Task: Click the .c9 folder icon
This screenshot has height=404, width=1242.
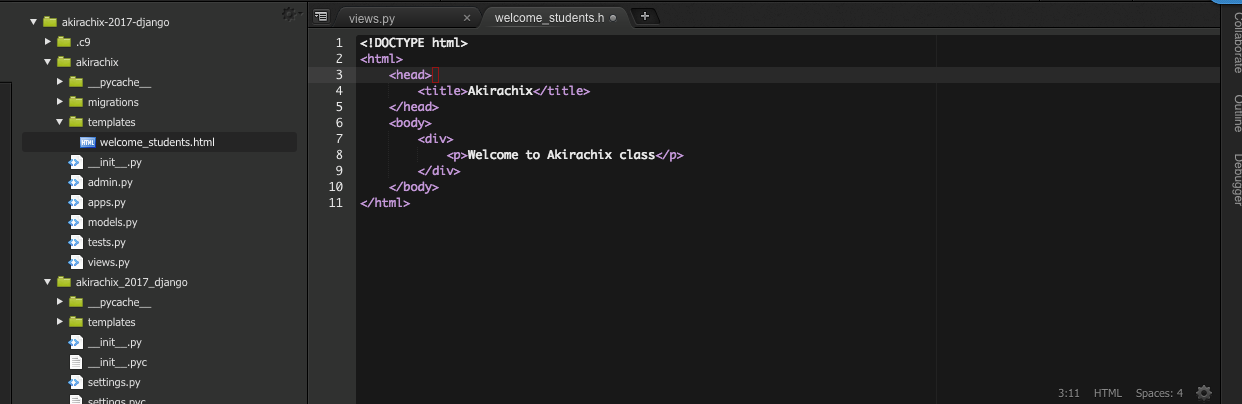Action: 63,42
